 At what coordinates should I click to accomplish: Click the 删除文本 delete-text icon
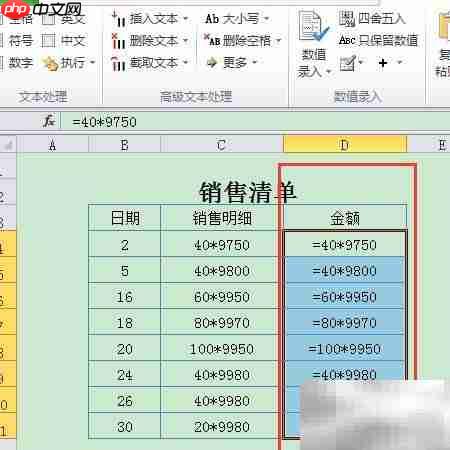[118, 41]
